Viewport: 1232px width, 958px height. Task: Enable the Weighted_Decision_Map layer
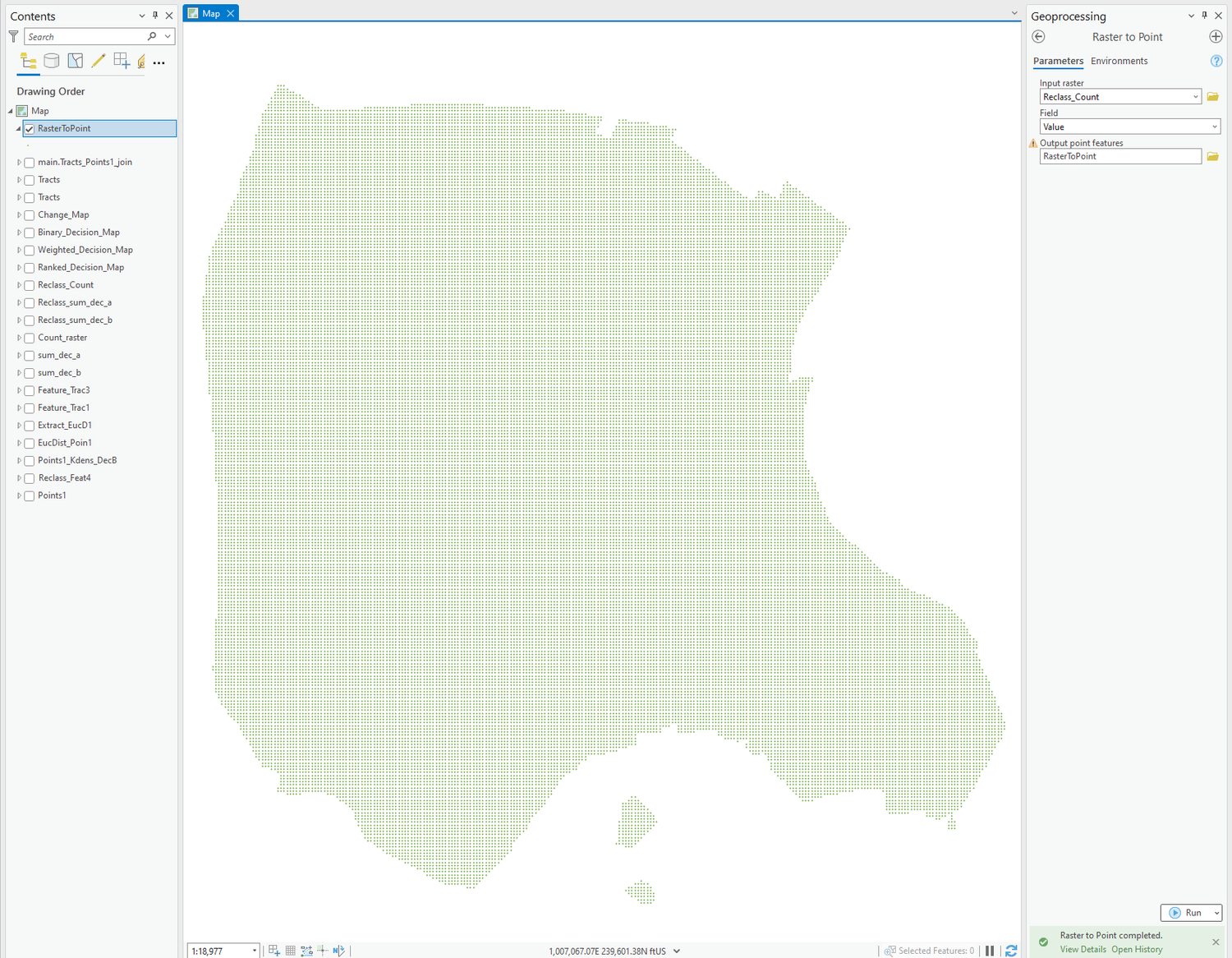[x=29, y=250]
